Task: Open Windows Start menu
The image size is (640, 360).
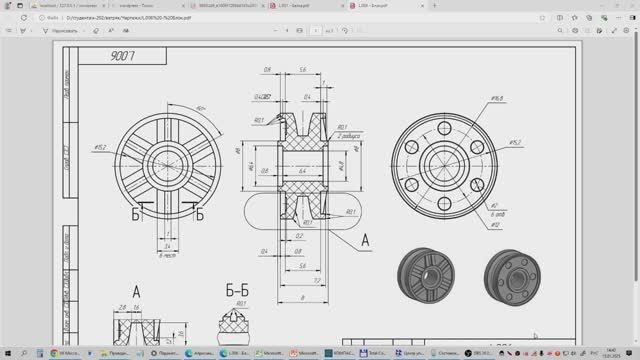Action: pyautogui.click(x=8, y=353)
